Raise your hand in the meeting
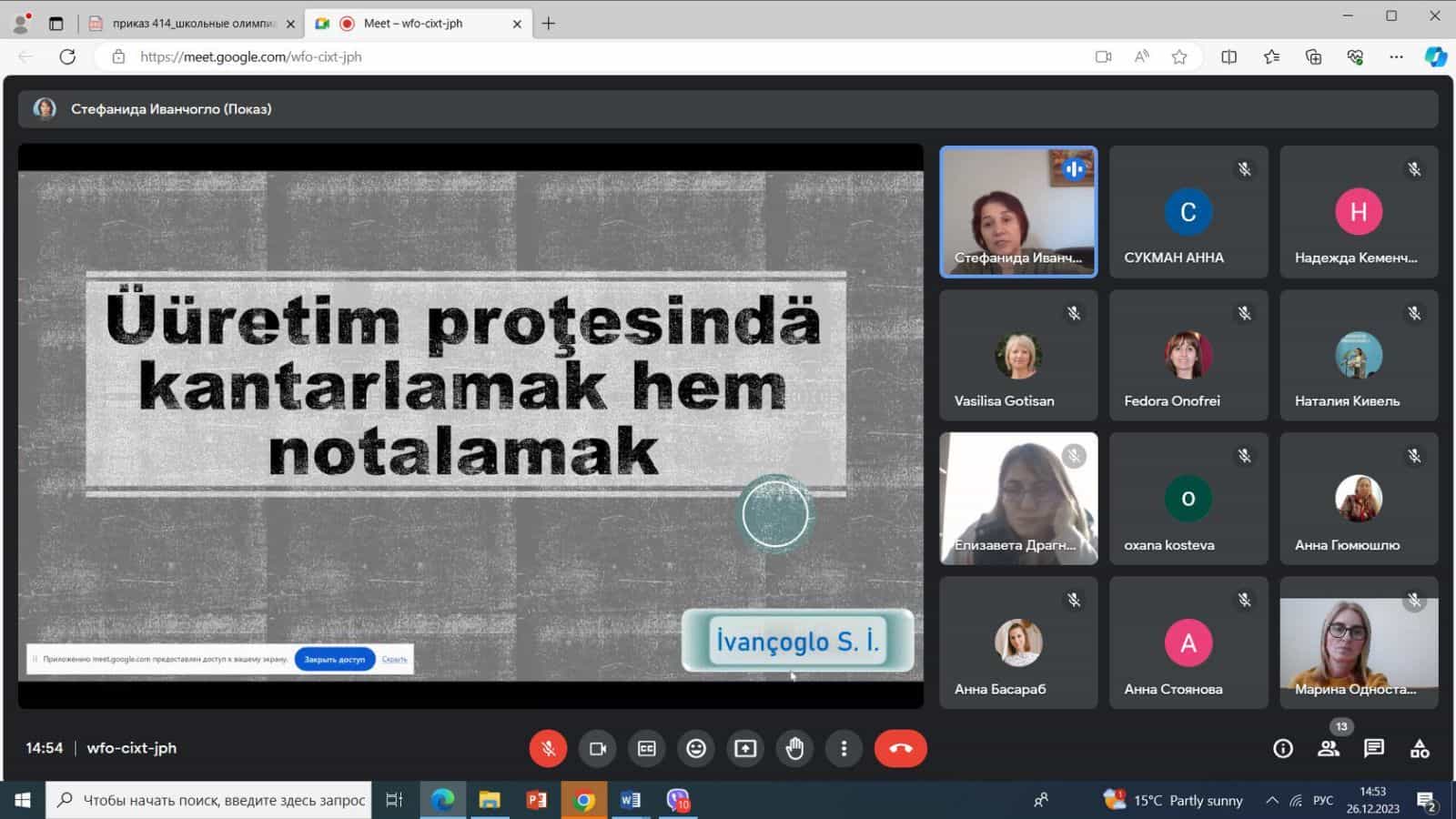The height and width of the screenshot is (819, 1456). click(794, 748)
